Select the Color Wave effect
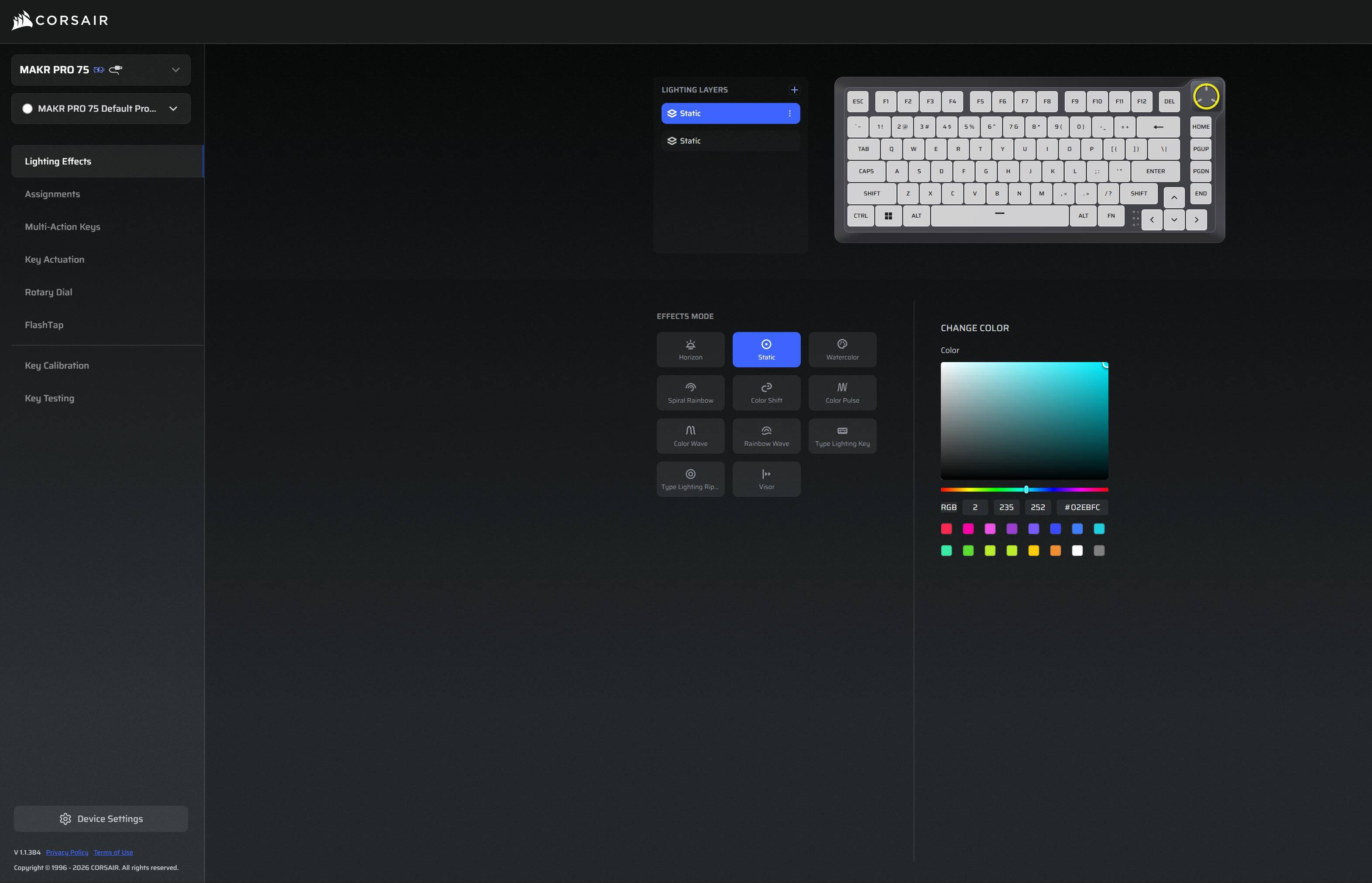The image size is (1372, 883). 691,436
